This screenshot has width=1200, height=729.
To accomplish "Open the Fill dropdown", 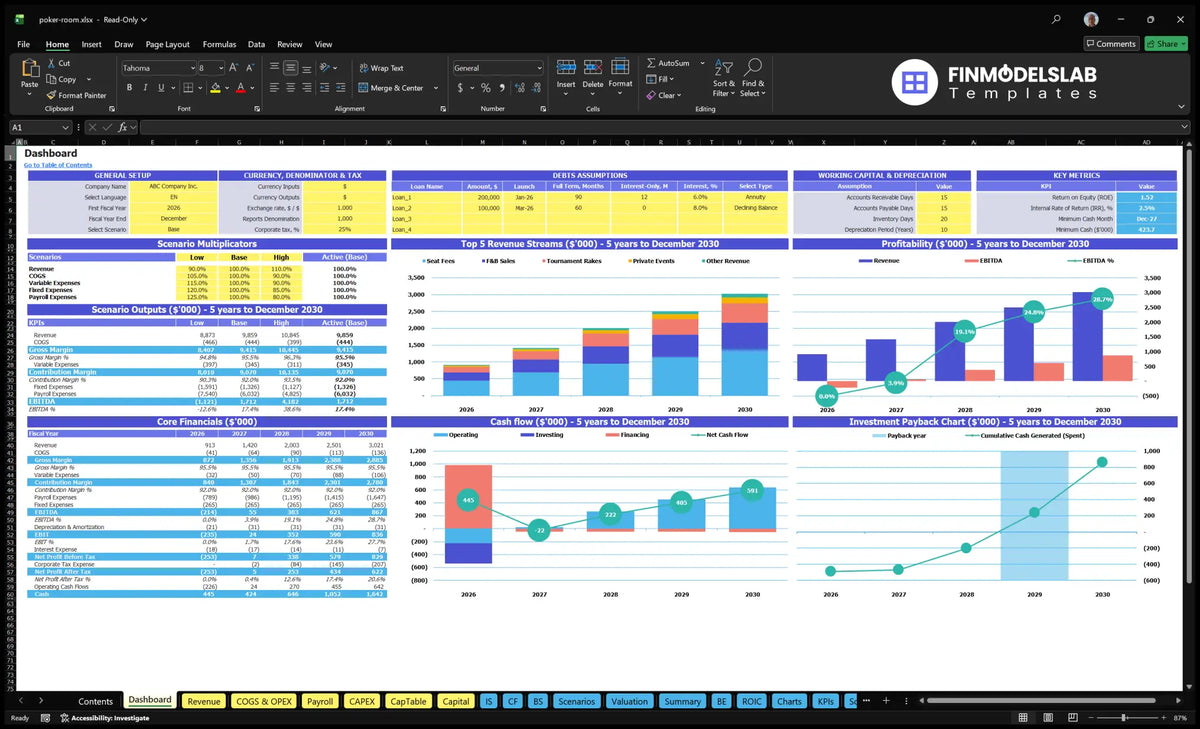I will (661, 79).
